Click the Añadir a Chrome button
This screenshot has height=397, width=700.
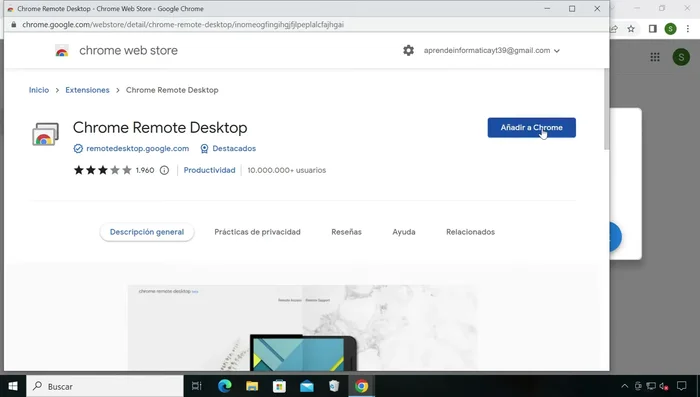[x=531, y=128]
